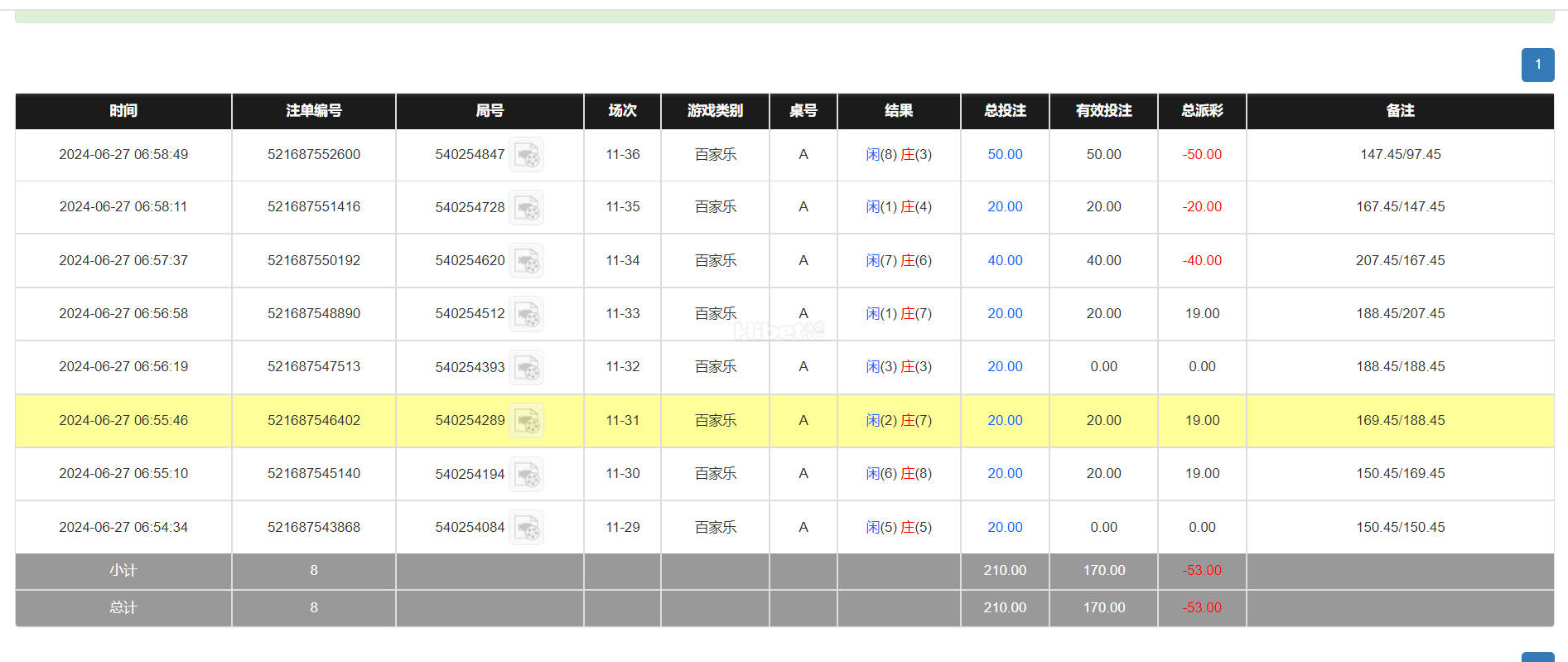Select the result 闲(7) 庄(6)

click(899, 260)
